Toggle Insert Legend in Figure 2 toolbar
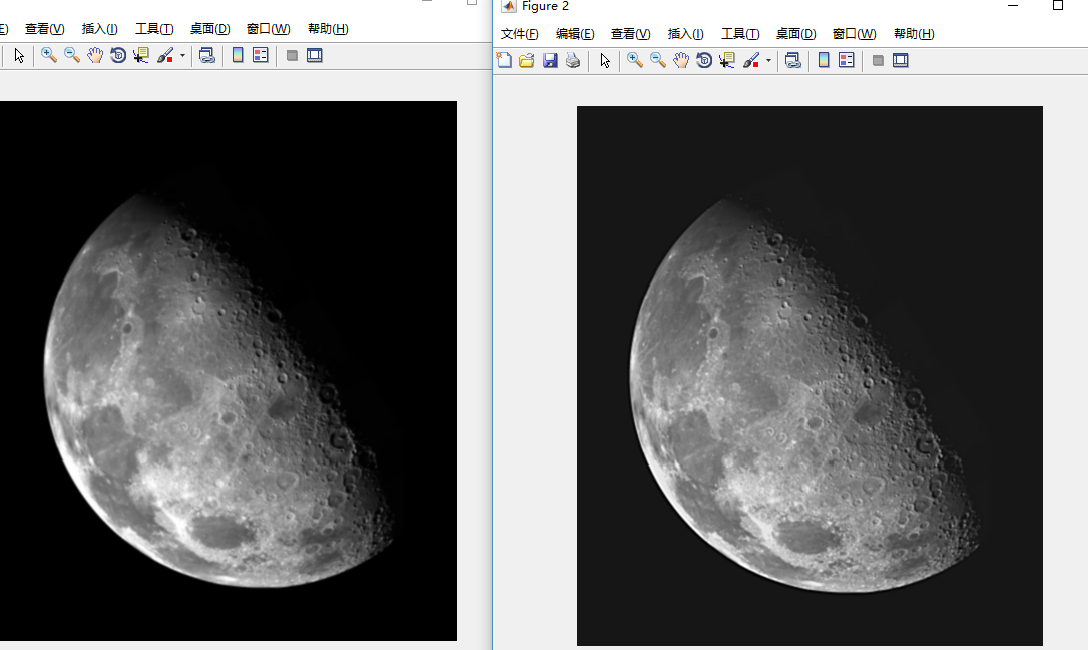This screenshot has width=1088, height=650. tap(847, 61)
